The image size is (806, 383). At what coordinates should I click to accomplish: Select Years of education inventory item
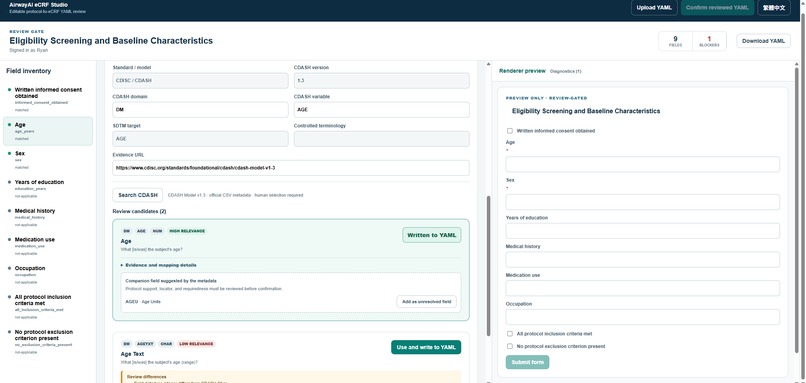click(x=48, y=189)
